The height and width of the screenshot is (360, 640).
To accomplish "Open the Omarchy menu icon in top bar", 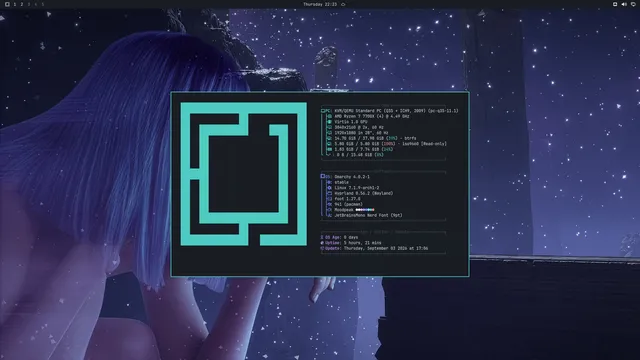I will tap(7, 4).
